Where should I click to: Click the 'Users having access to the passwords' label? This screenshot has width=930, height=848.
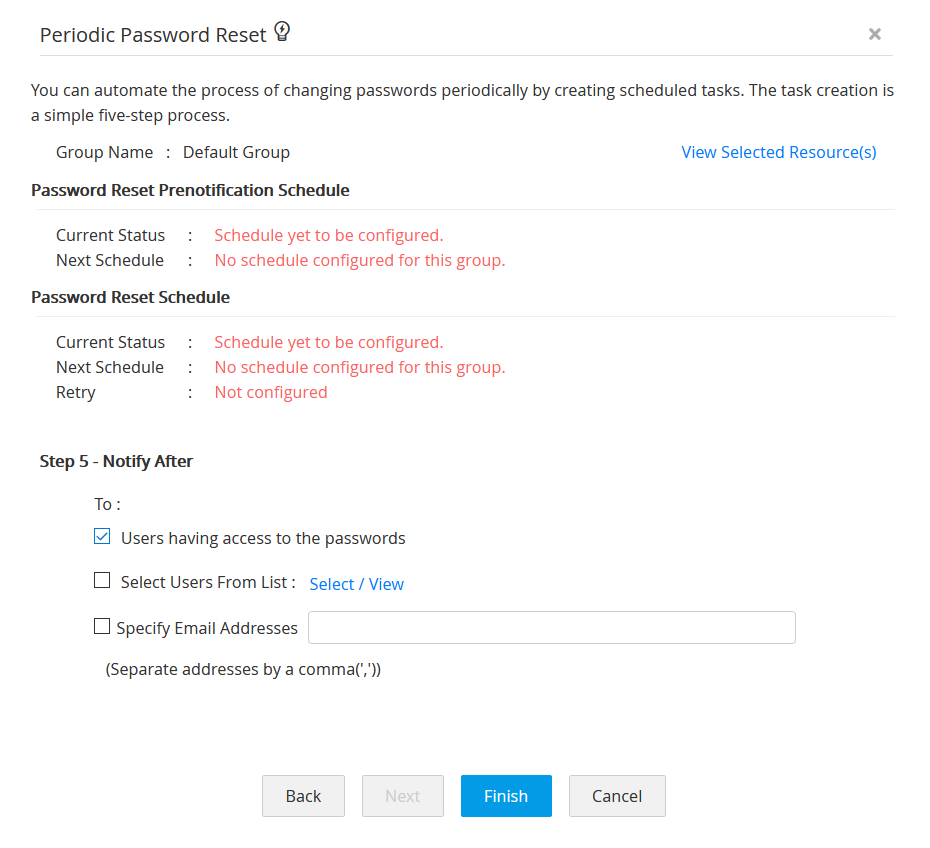[x=263, y=538]
